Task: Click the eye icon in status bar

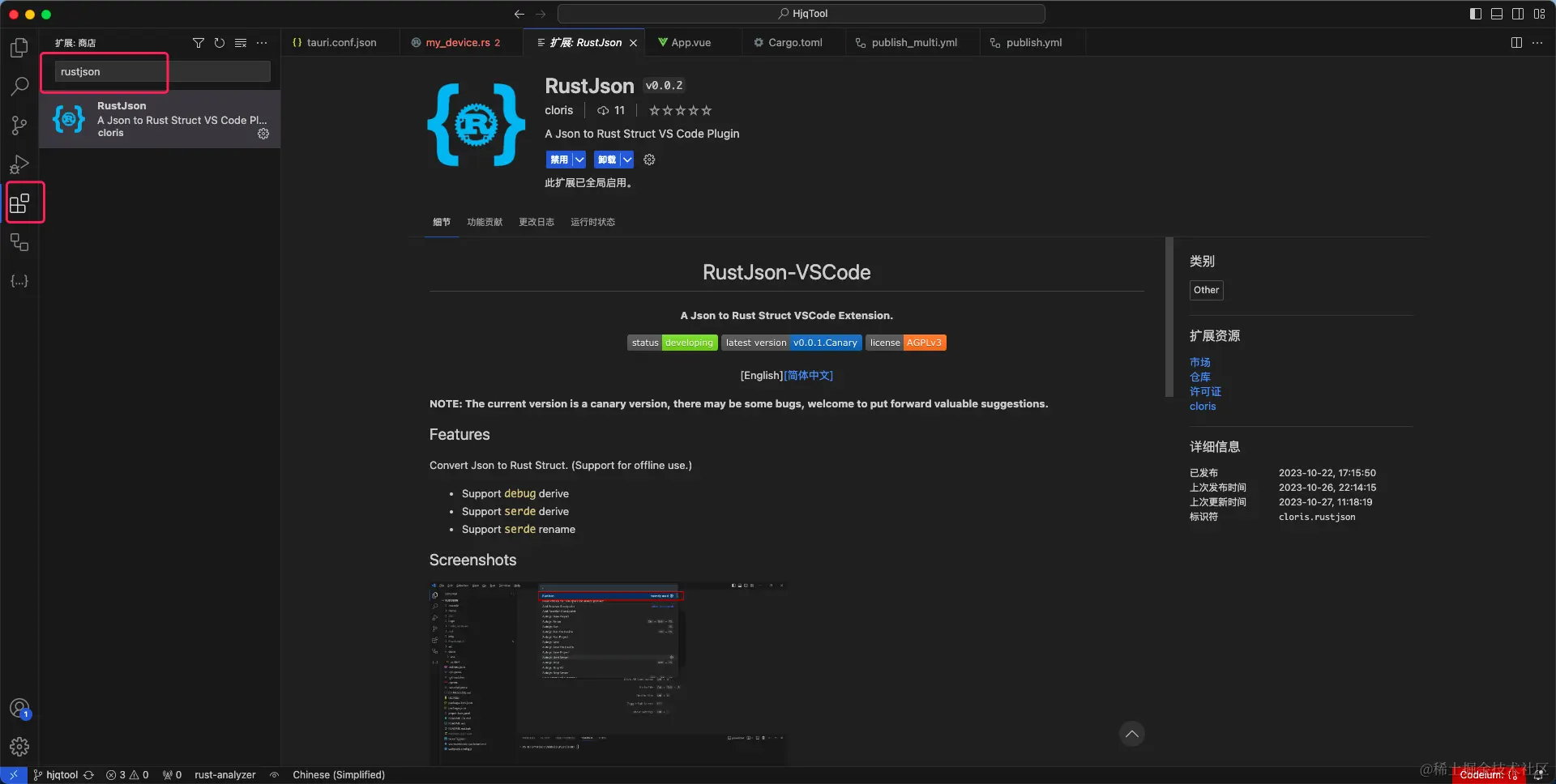Action: click(x=275, y=775)
